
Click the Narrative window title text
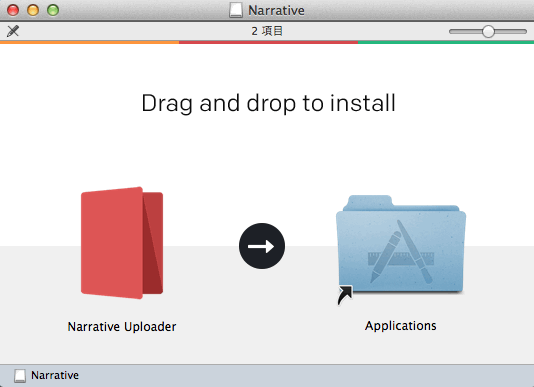pos(276,10)
